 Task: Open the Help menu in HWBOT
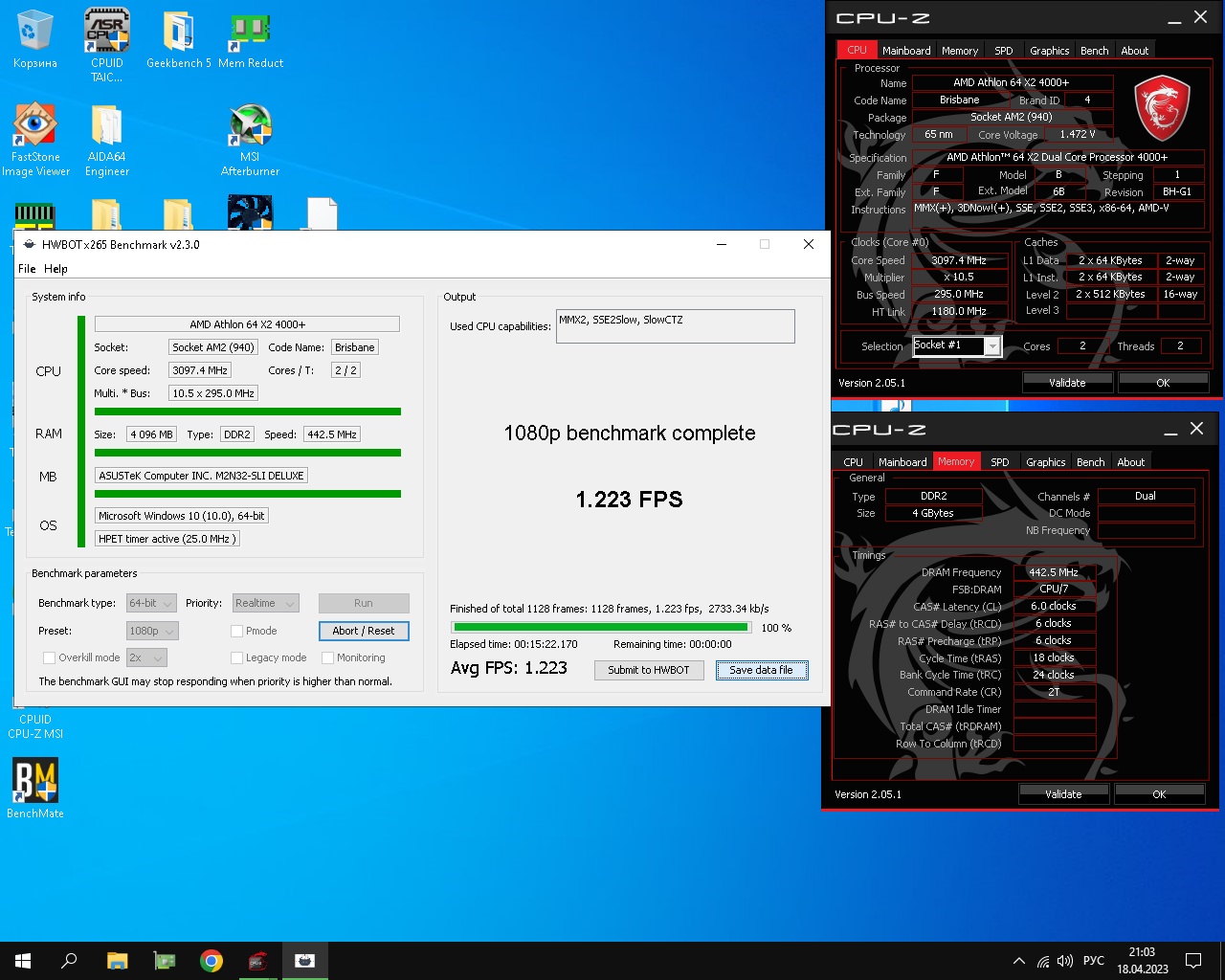(56, 269)
